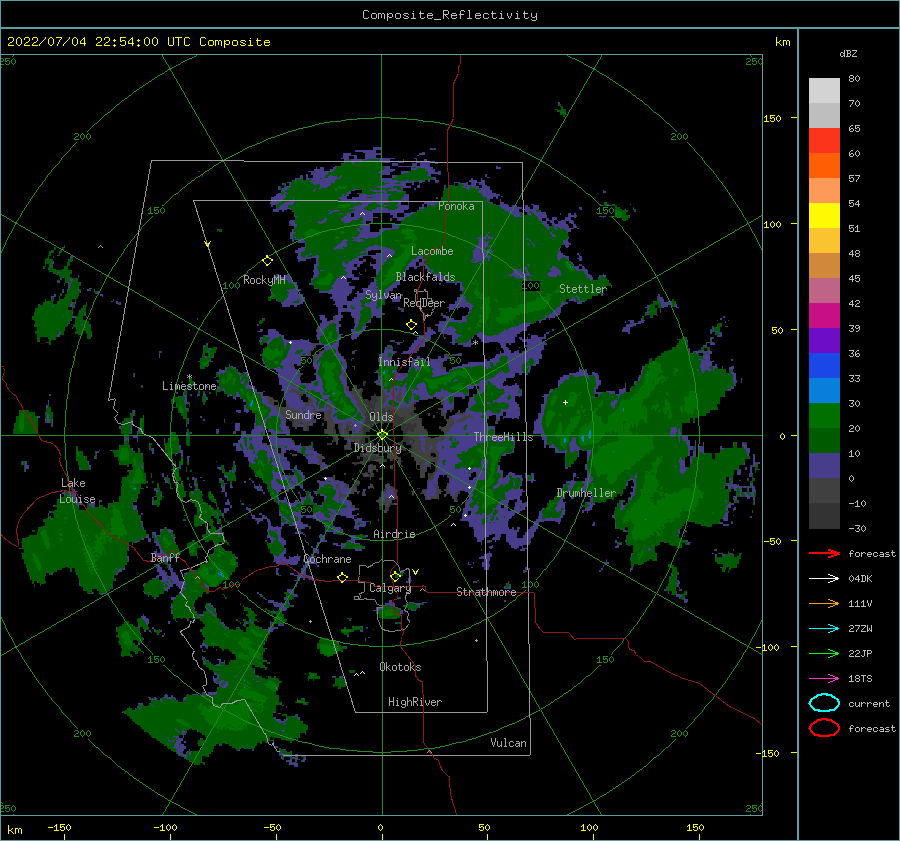Click the Banff label

pyautogui.click(x=165, y=557)
